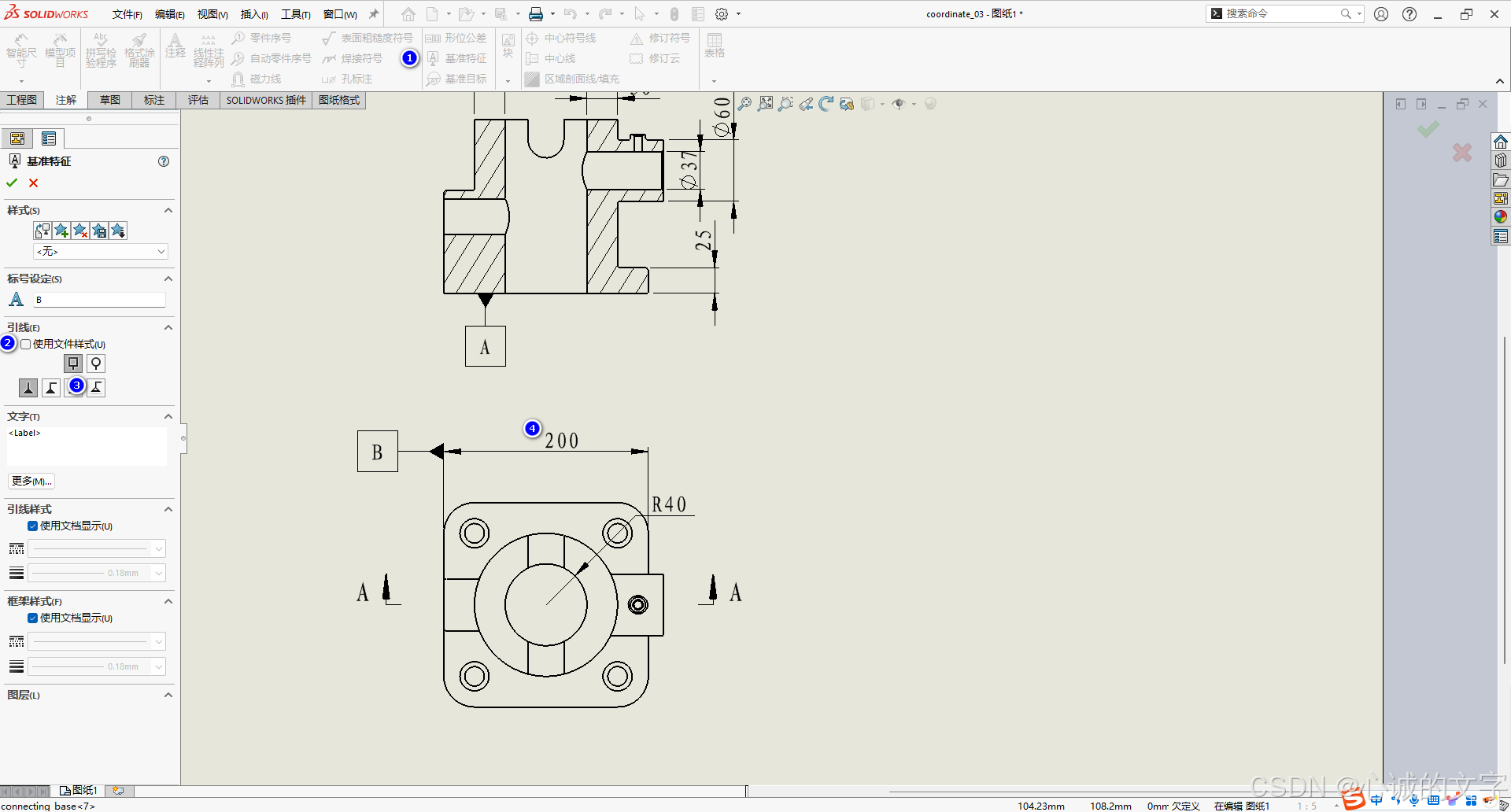Viewport: 1511px width, 812px height.
Task: Open the style <无> dropdown
Action: click(101, 251)
